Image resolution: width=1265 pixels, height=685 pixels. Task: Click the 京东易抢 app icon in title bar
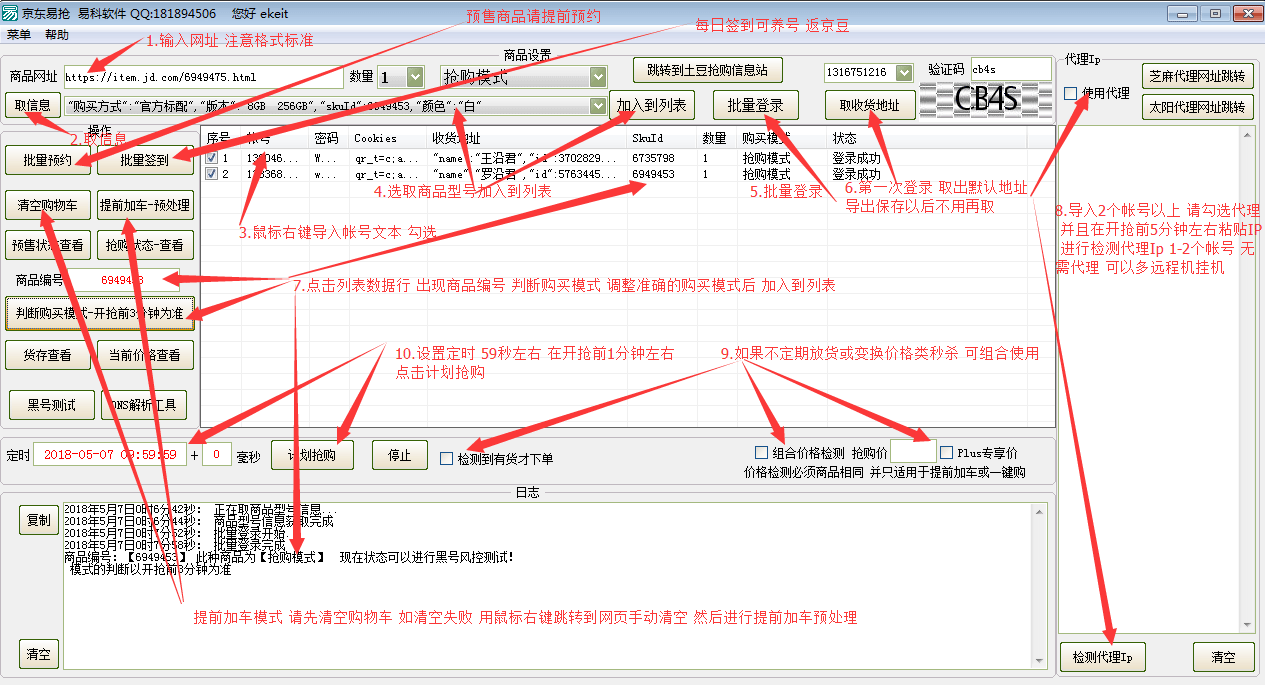tap(11, 14)
